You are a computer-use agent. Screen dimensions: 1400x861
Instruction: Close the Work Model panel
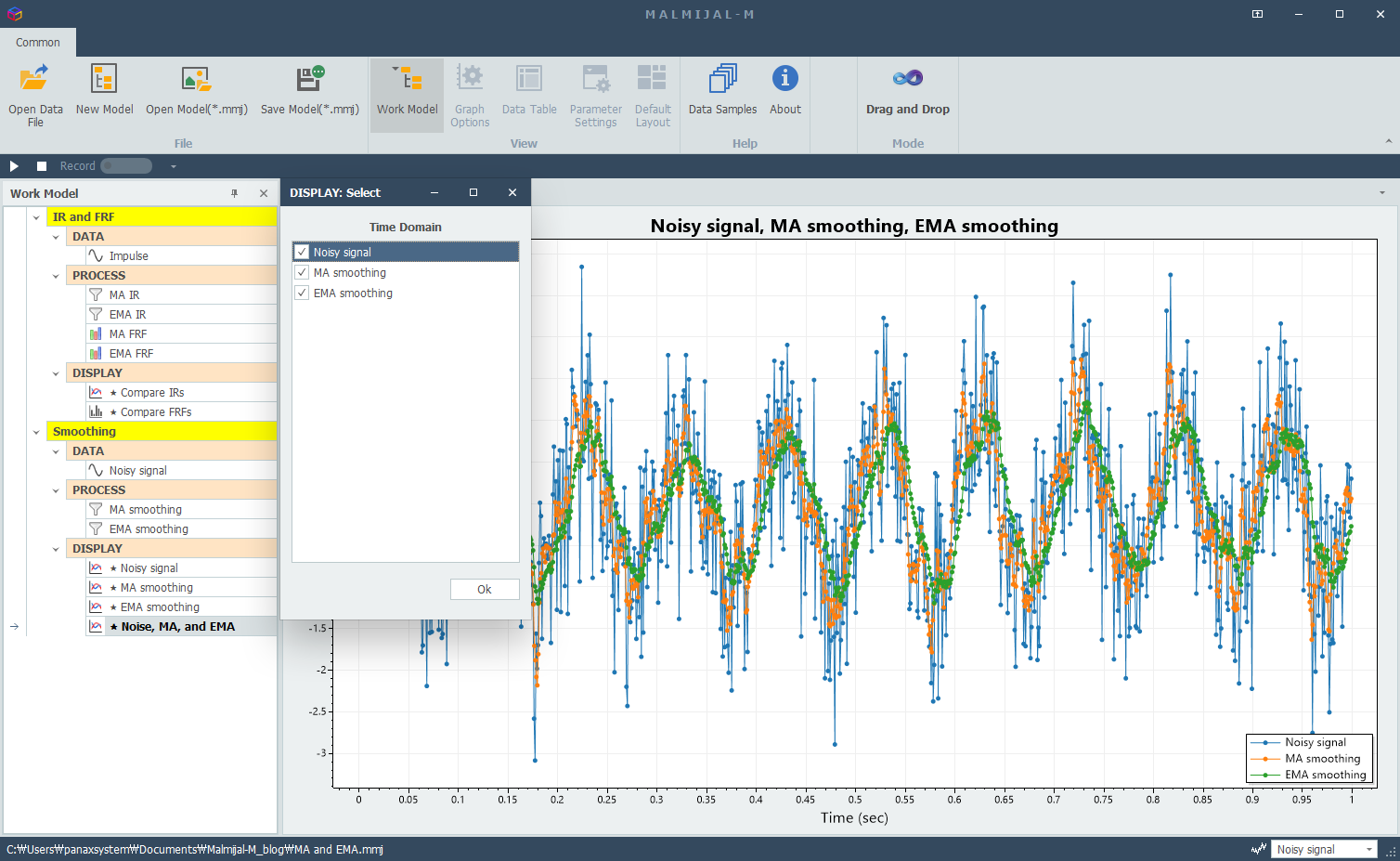point(264,193)
